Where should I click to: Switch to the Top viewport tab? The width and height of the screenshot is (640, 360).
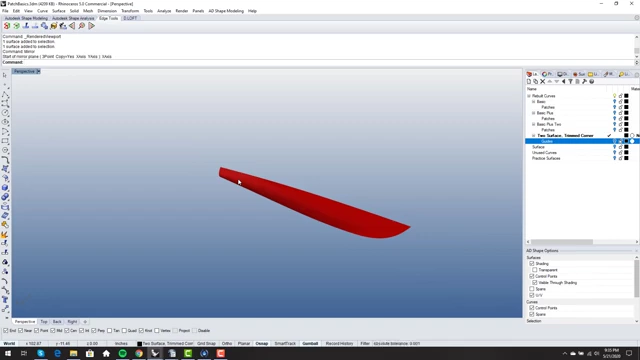coord(44,322)
